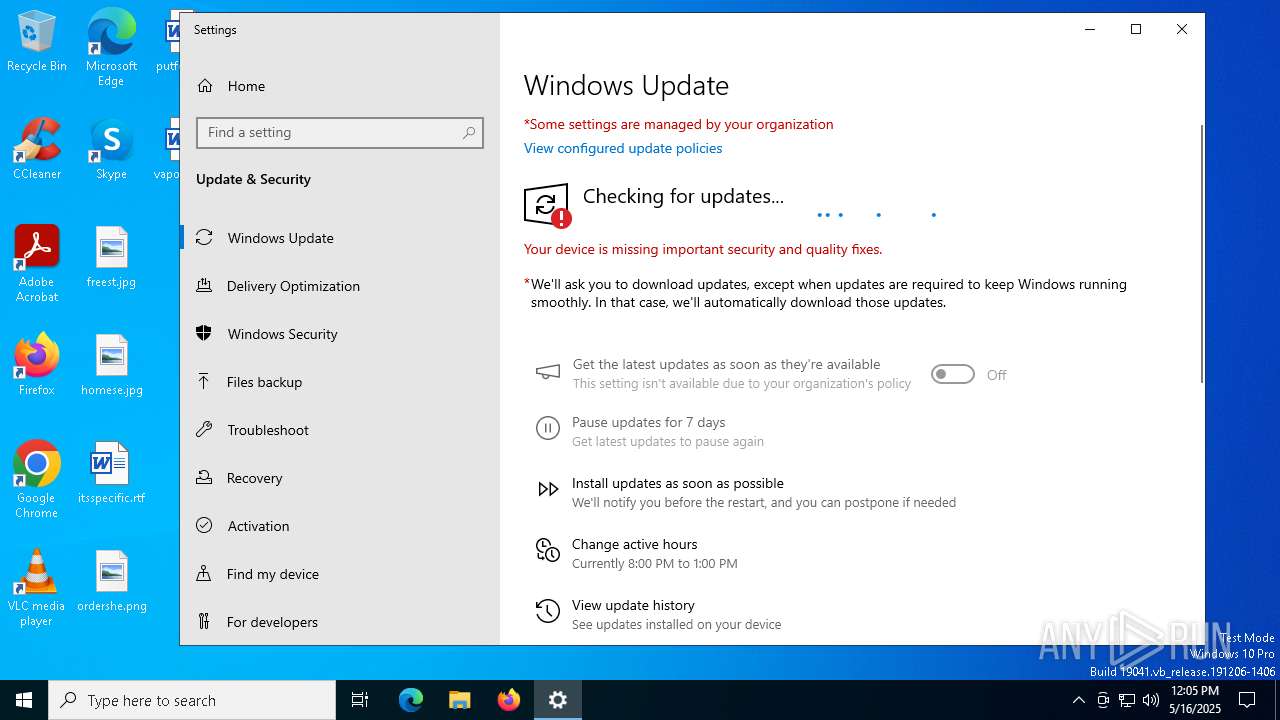The height and width of the screenshot is (720, 1280).
Task: Open Windows Security shield entry
Action: 340,334
